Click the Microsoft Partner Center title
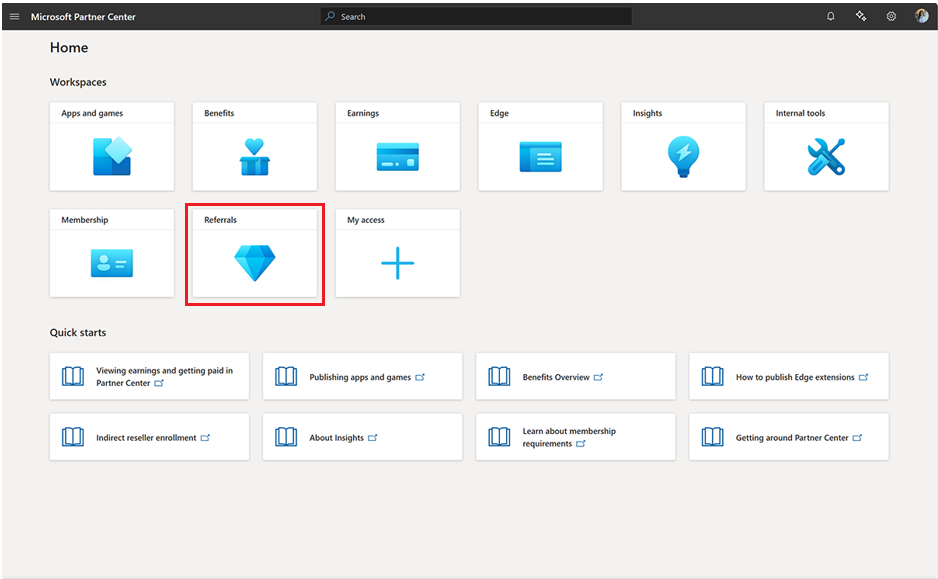 tap(83, 17)
